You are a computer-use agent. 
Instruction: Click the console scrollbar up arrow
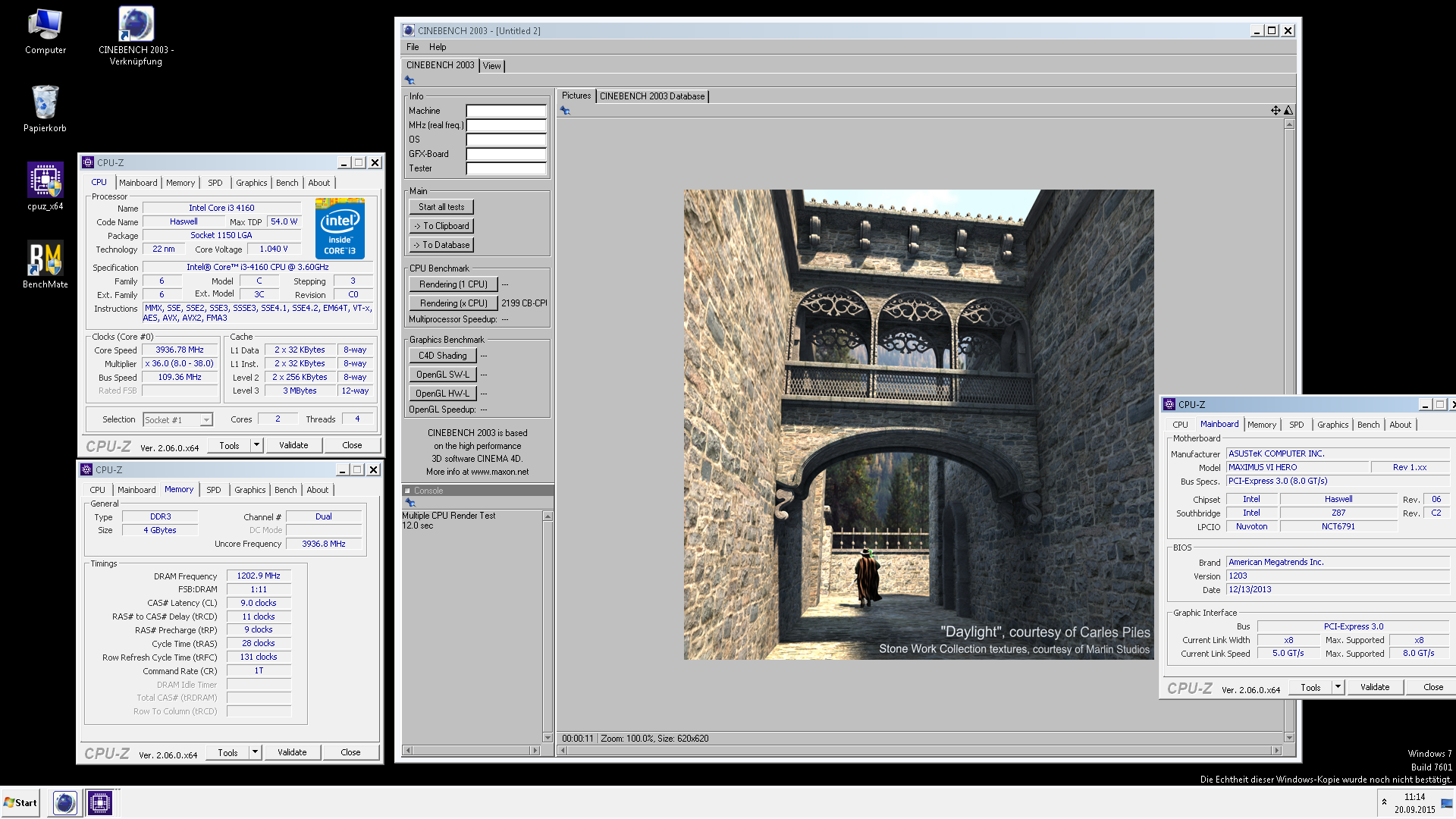click(548, 516)
